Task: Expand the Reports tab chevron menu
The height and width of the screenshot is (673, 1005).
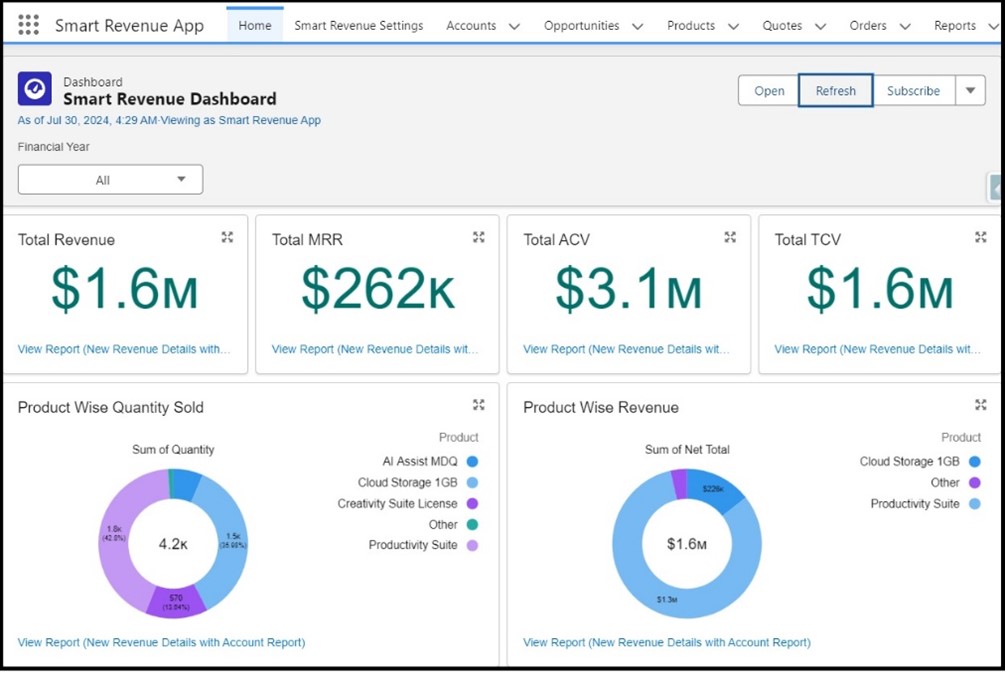Action: [993, 26]
